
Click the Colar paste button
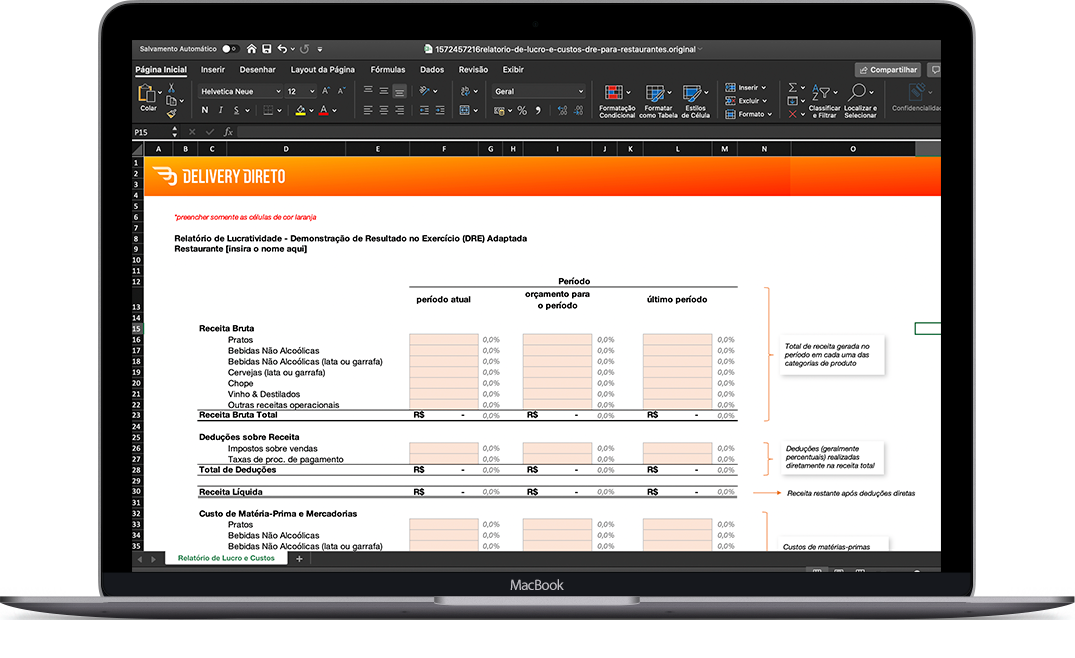(x=148, y=97)
